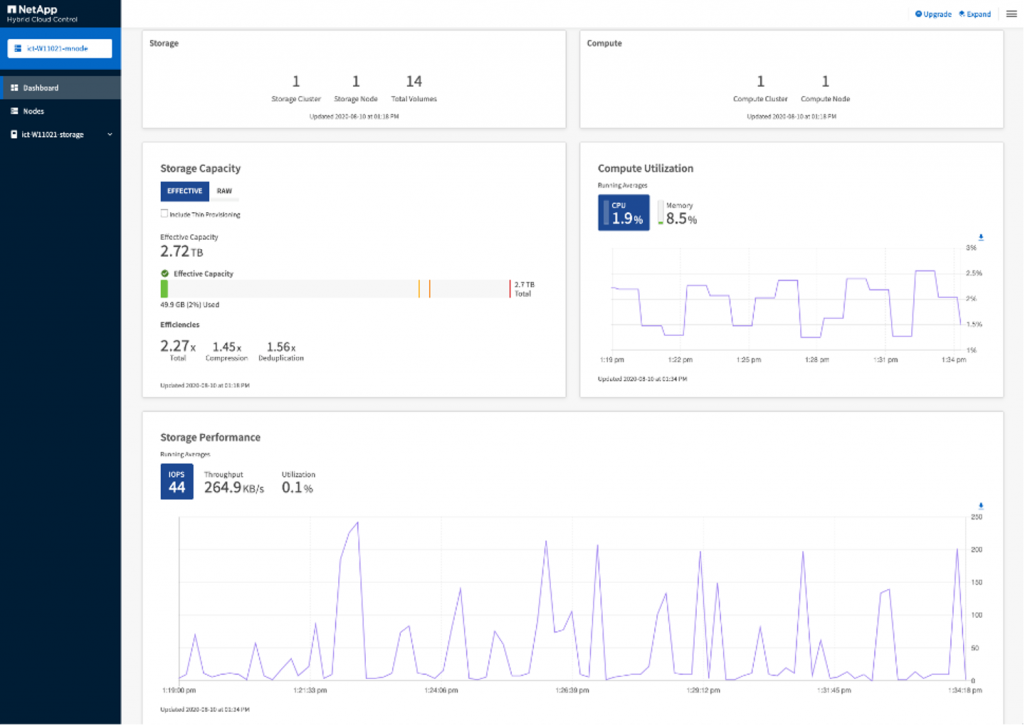Click the Dashboard grid icon in sidebar
Viewport: 1024px width, 725px height.
tap(14, 88)
